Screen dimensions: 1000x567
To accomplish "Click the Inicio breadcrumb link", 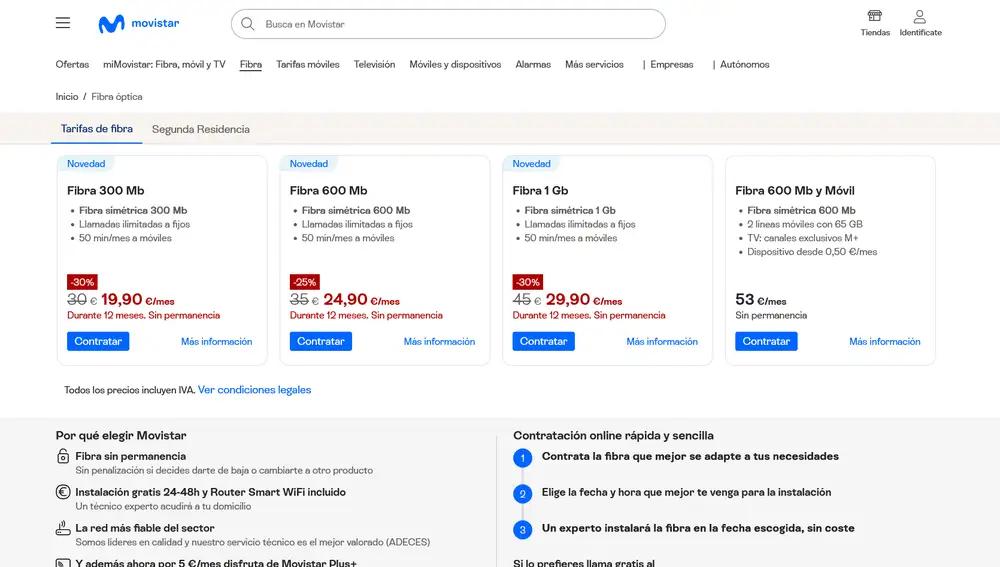I will (x=67, y=97).
